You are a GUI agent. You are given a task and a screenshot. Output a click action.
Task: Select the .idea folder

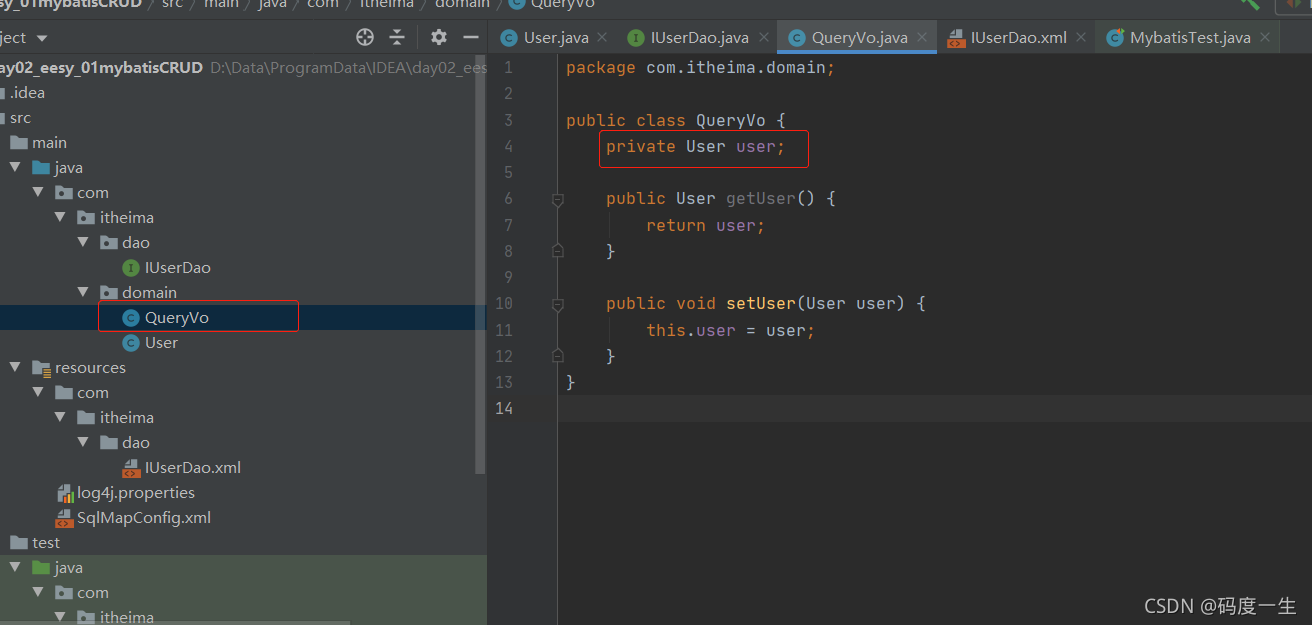(x=28, y=92)
